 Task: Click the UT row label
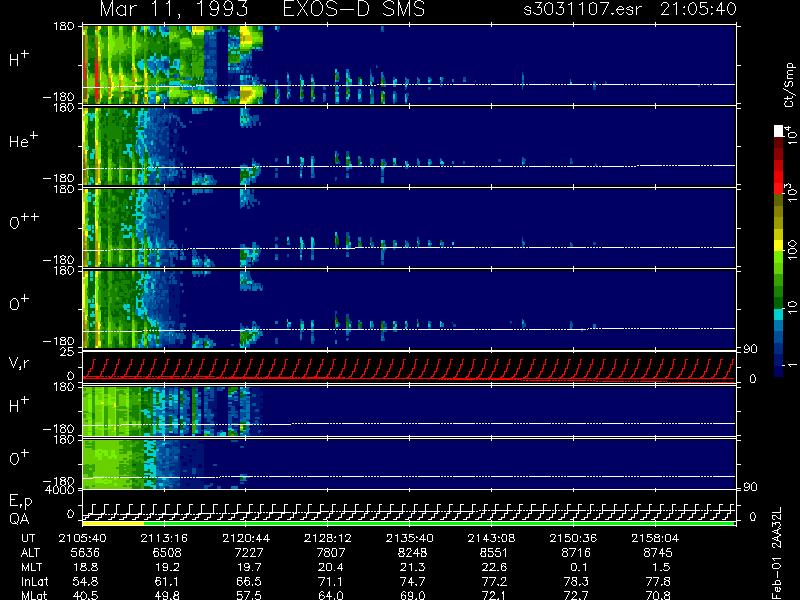coord(28,538)
